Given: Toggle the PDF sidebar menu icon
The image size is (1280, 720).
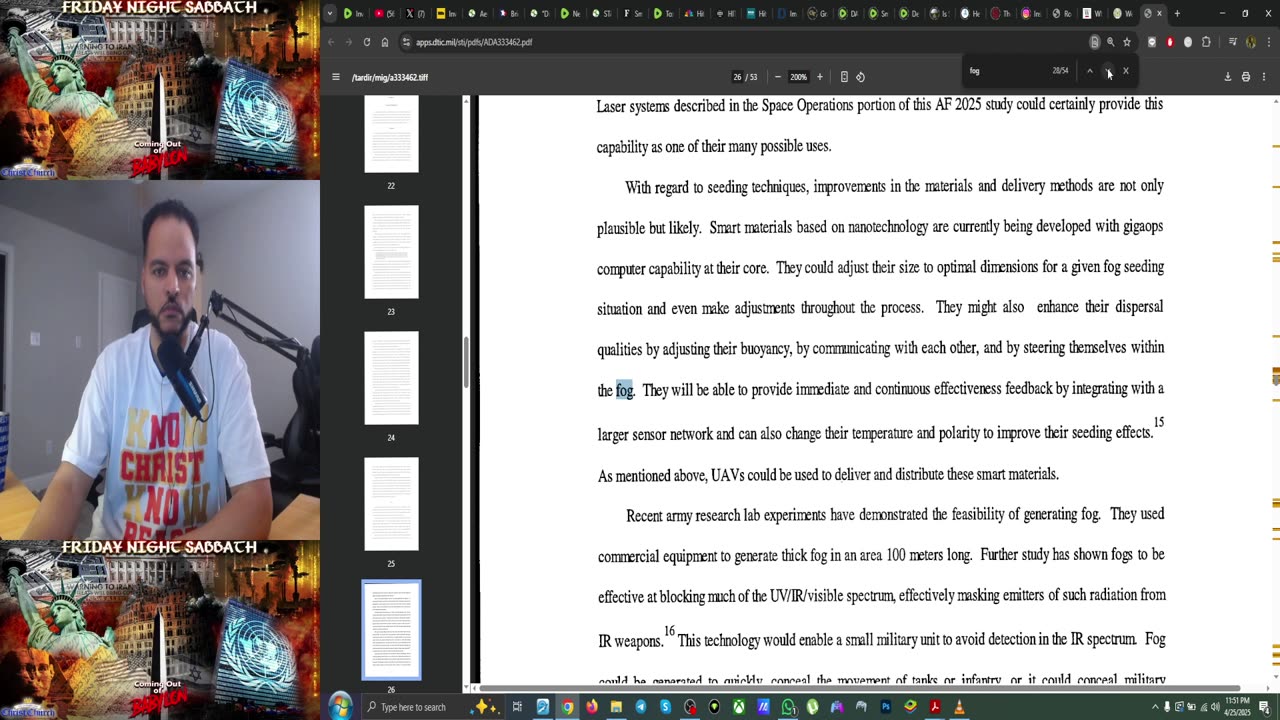Looking at the screenshot, I should (336, 77).
